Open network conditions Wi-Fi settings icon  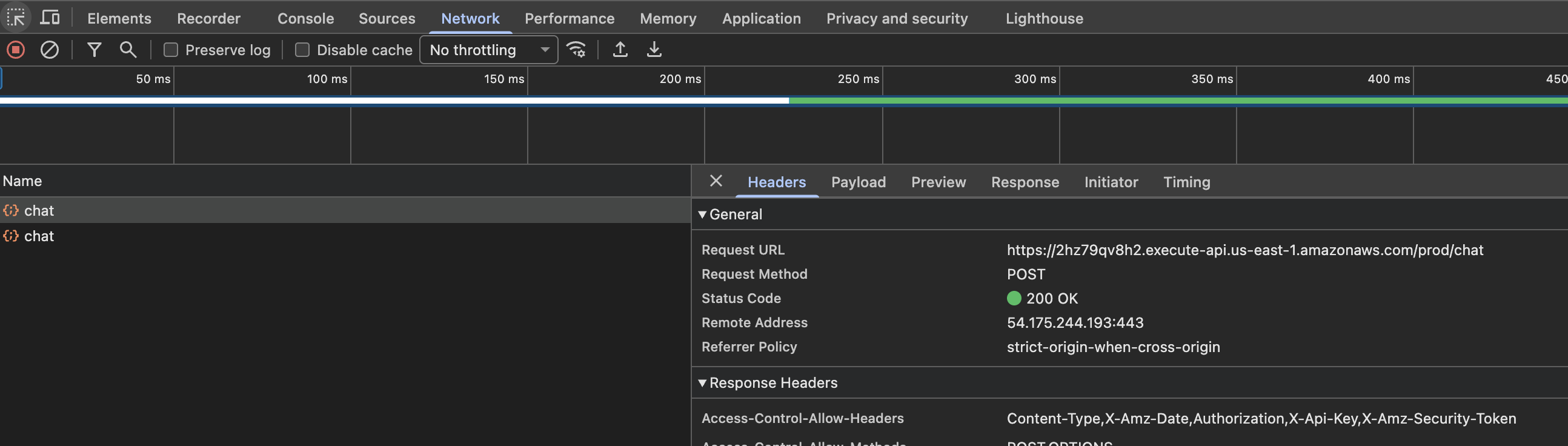point(576,49)
